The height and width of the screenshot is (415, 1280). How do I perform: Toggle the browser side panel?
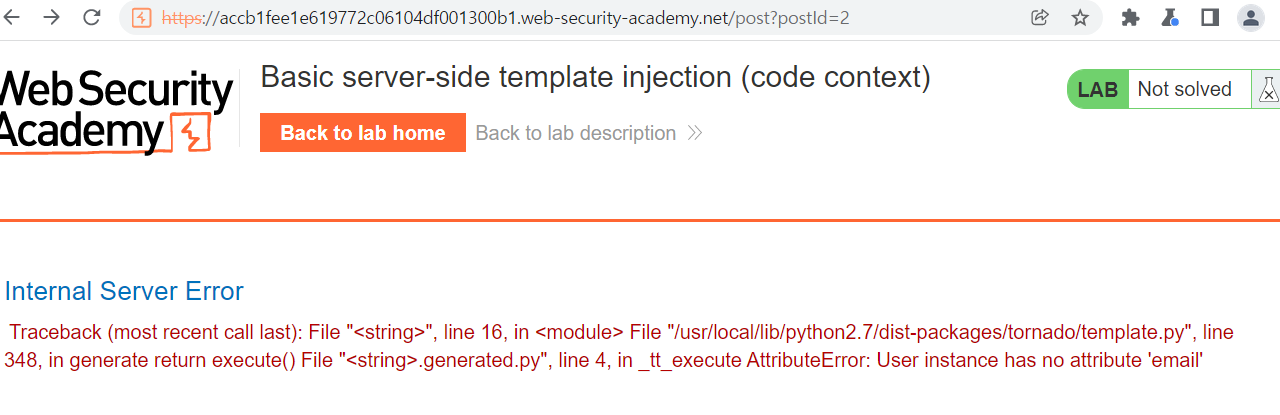tap(1210, 17)
